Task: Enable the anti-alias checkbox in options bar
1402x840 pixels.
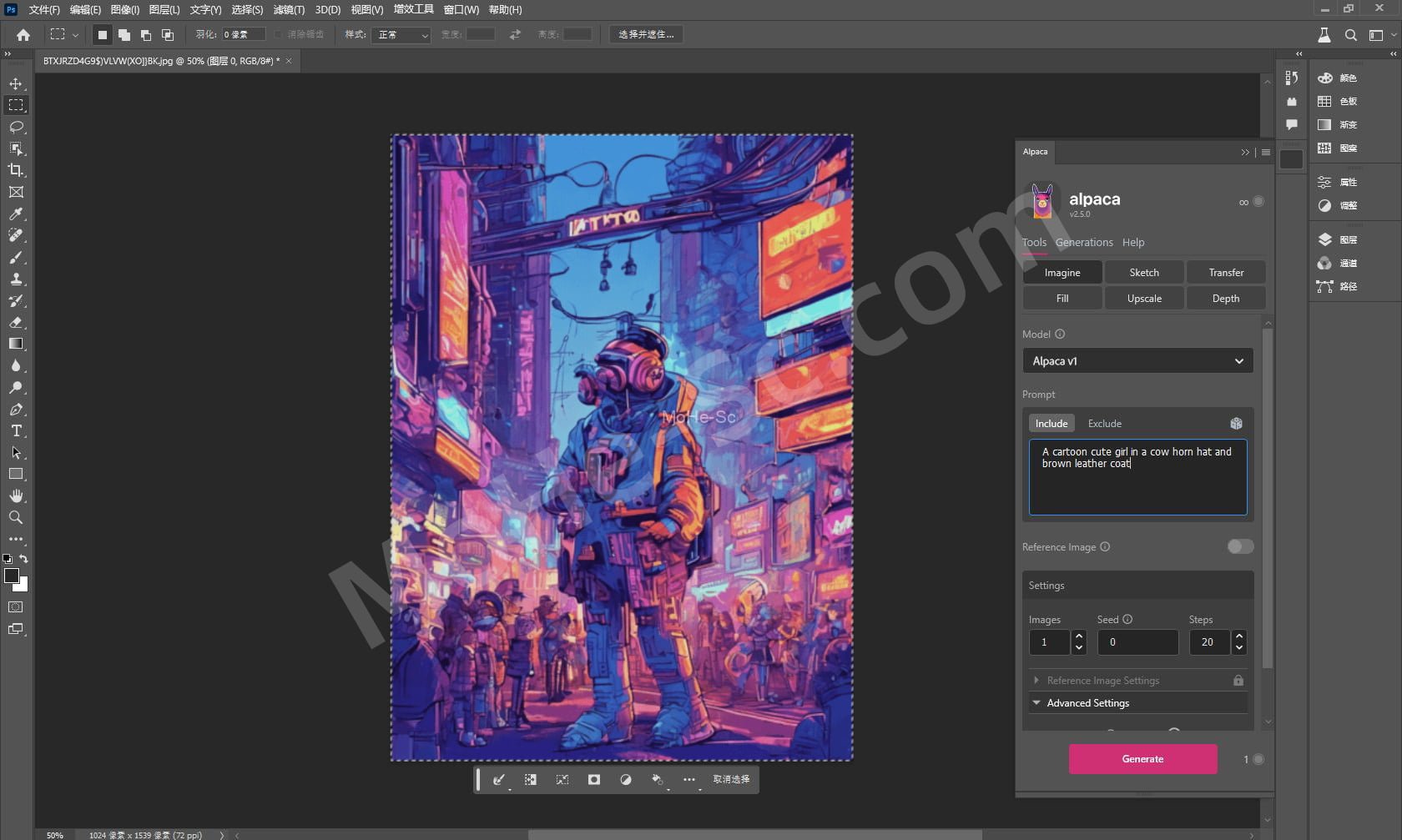Action: coord(279,35)
